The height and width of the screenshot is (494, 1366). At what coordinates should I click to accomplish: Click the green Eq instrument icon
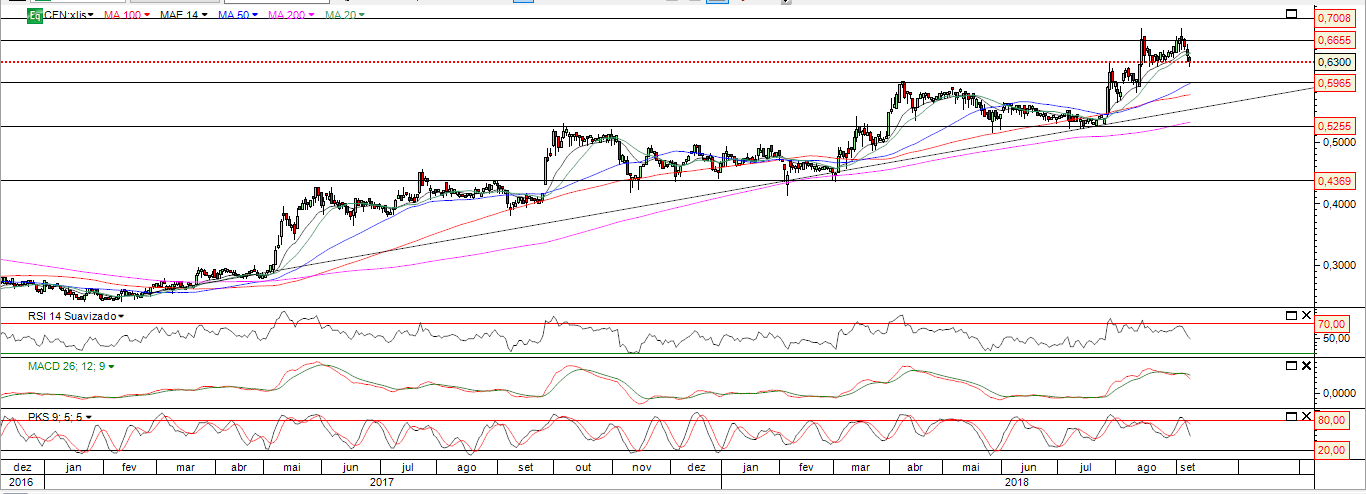[x=34, y=15]
